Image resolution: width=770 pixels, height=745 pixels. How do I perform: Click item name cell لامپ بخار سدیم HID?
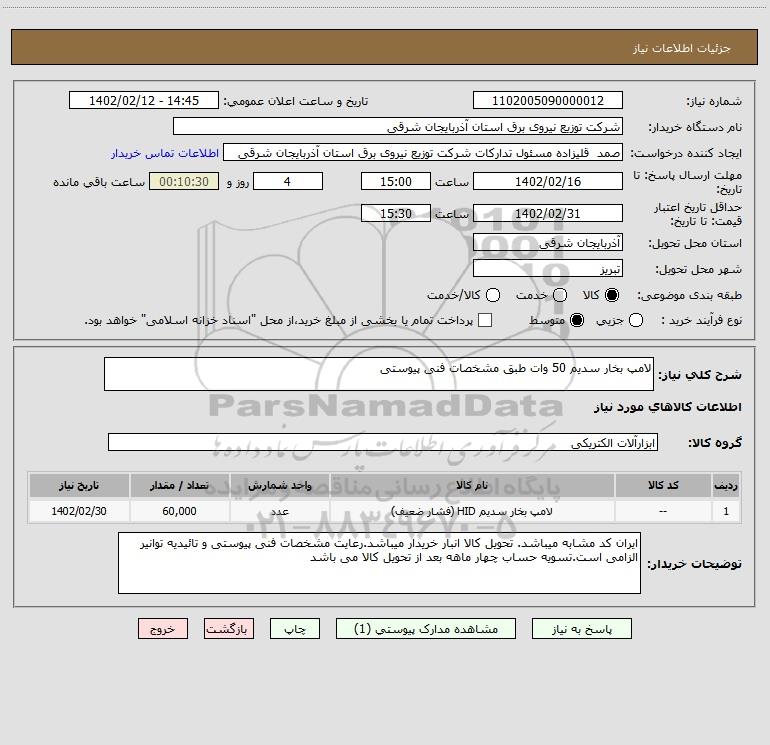[x=472, y=511]
